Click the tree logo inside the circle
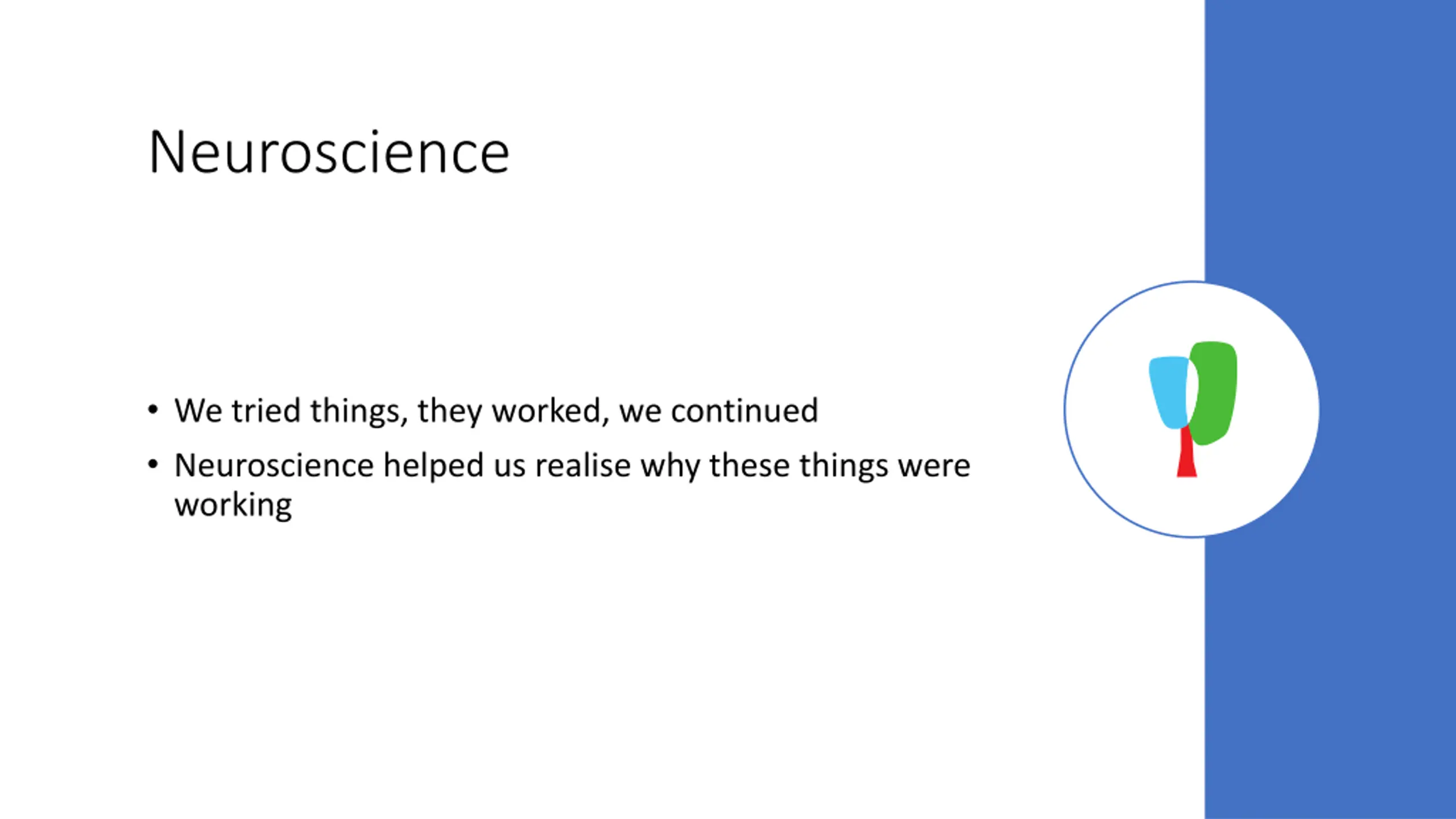This screenshot has height=819, width=1456. [1193, 409]
